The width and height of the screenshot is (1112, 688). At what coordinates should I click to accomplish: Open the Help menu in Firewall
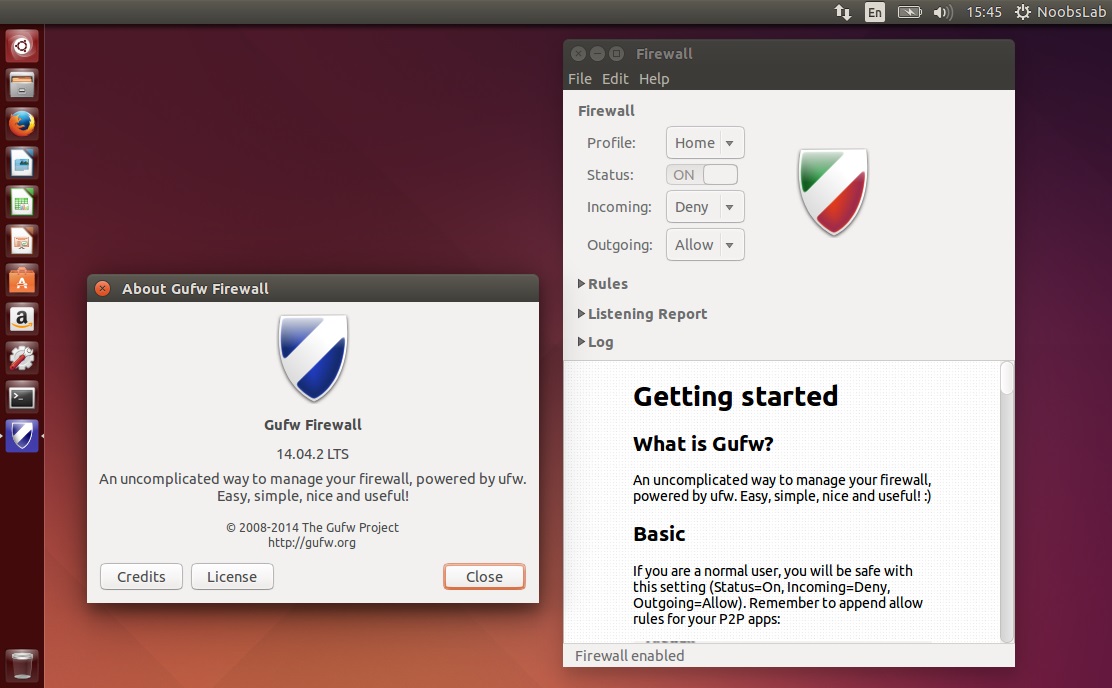654,79
